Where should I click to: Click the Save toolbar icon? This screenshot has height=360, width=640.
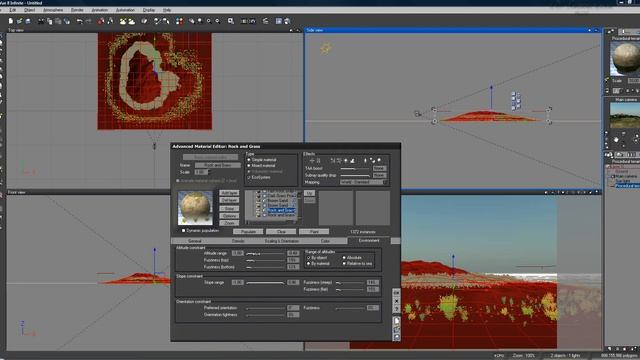[28, 21]
